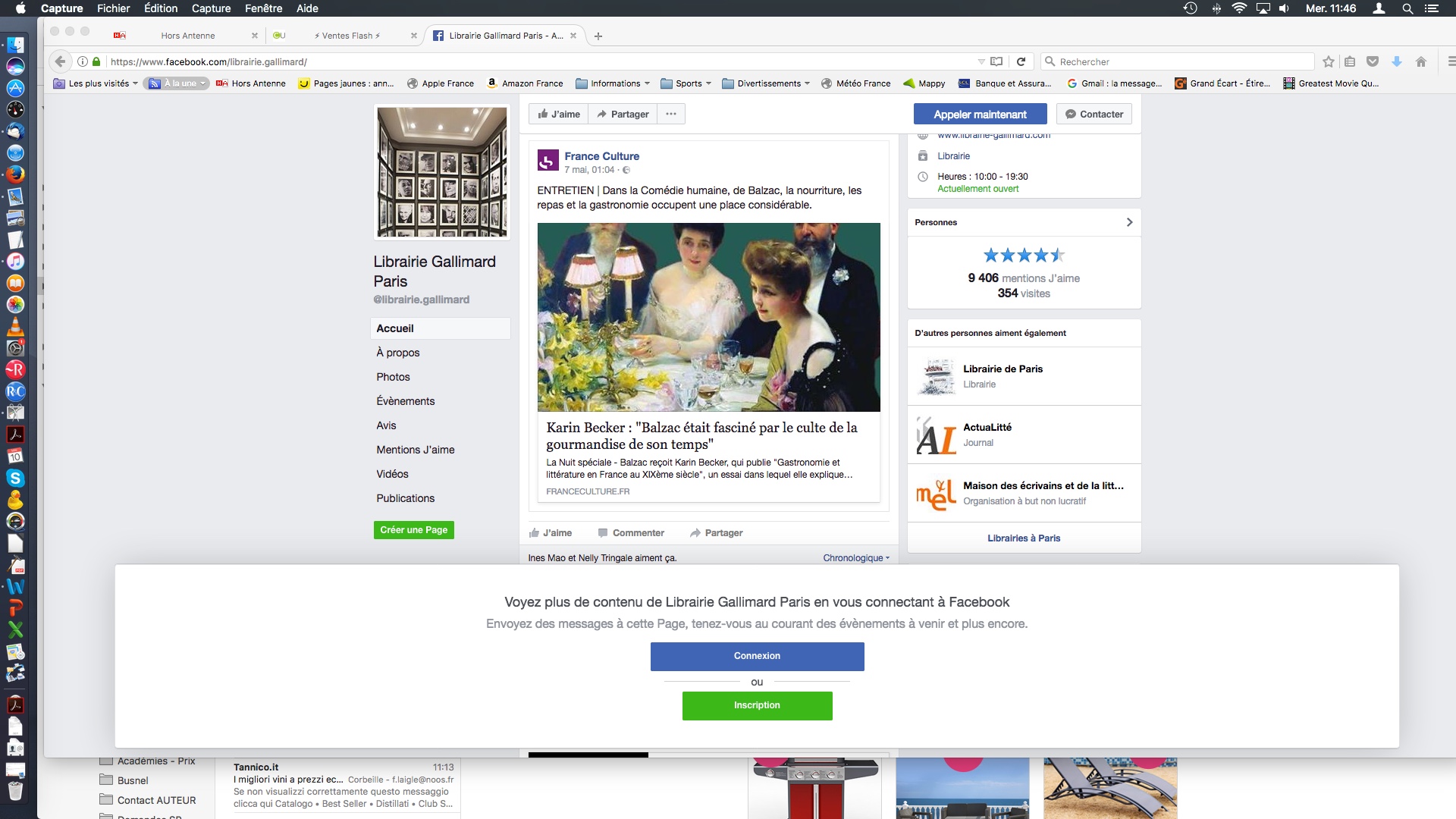This screenshot has width=1456, height=819.
Task: Expand Divertissements bookmarks folder
Action: point(766,83)
